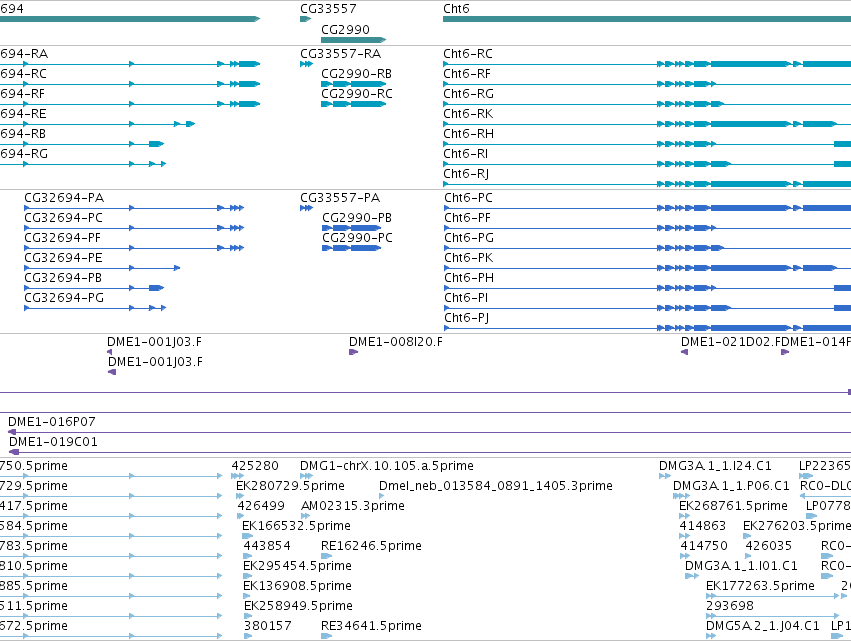Click the CG2990-PB protein label

pyautogui.click(x=357, y=218)
